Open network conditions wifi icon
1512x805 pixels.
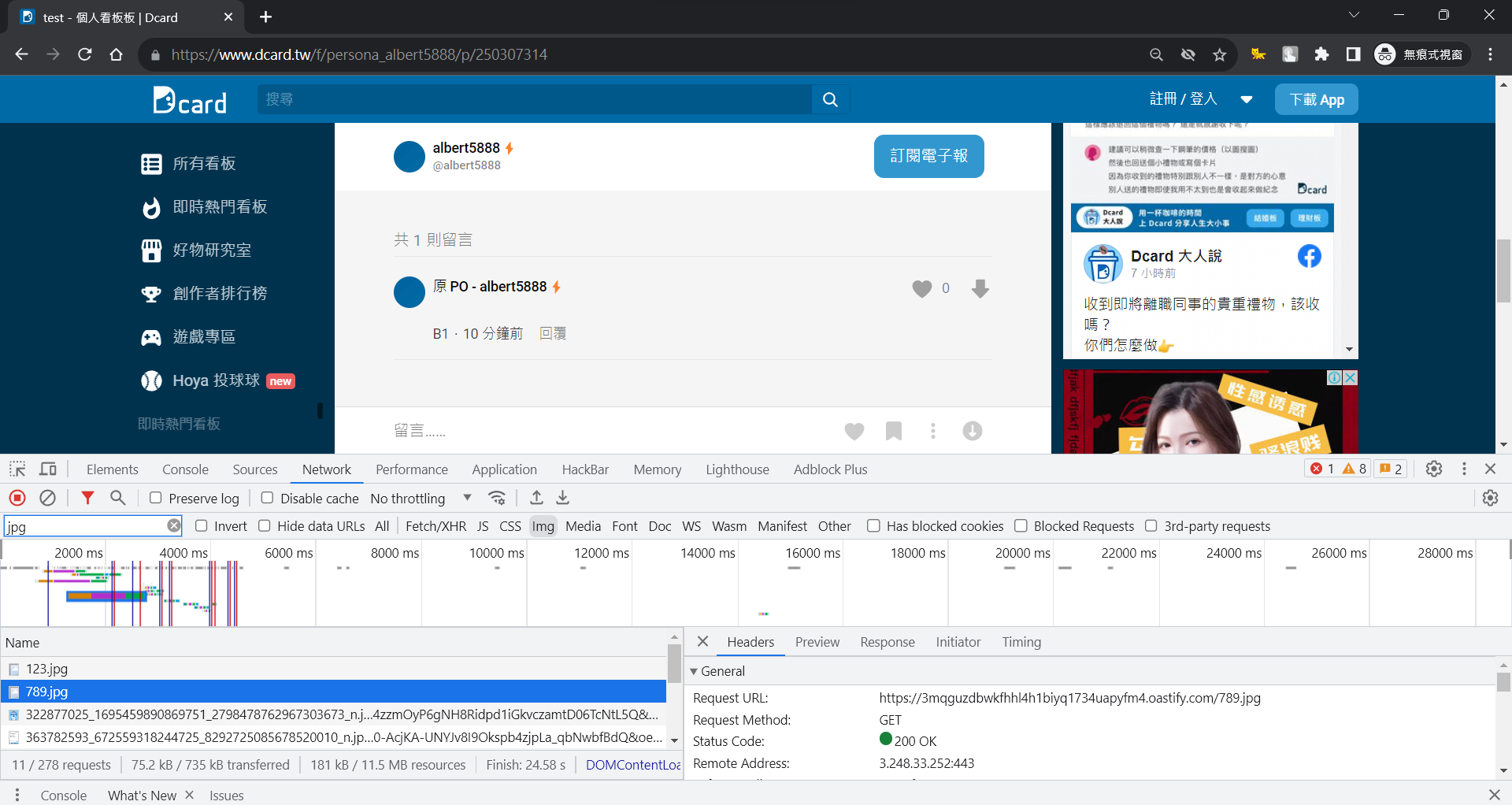497,498
